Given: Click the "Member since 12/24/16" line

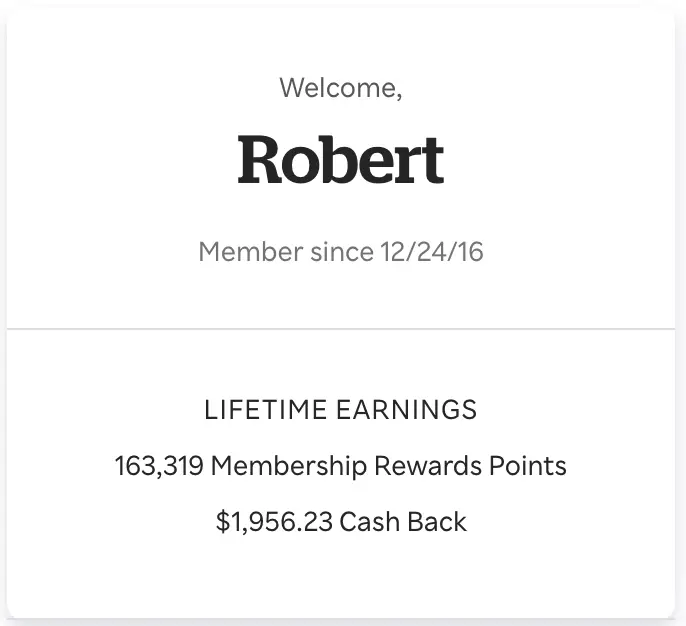Looking at the screenshot, I should point(341,252).
